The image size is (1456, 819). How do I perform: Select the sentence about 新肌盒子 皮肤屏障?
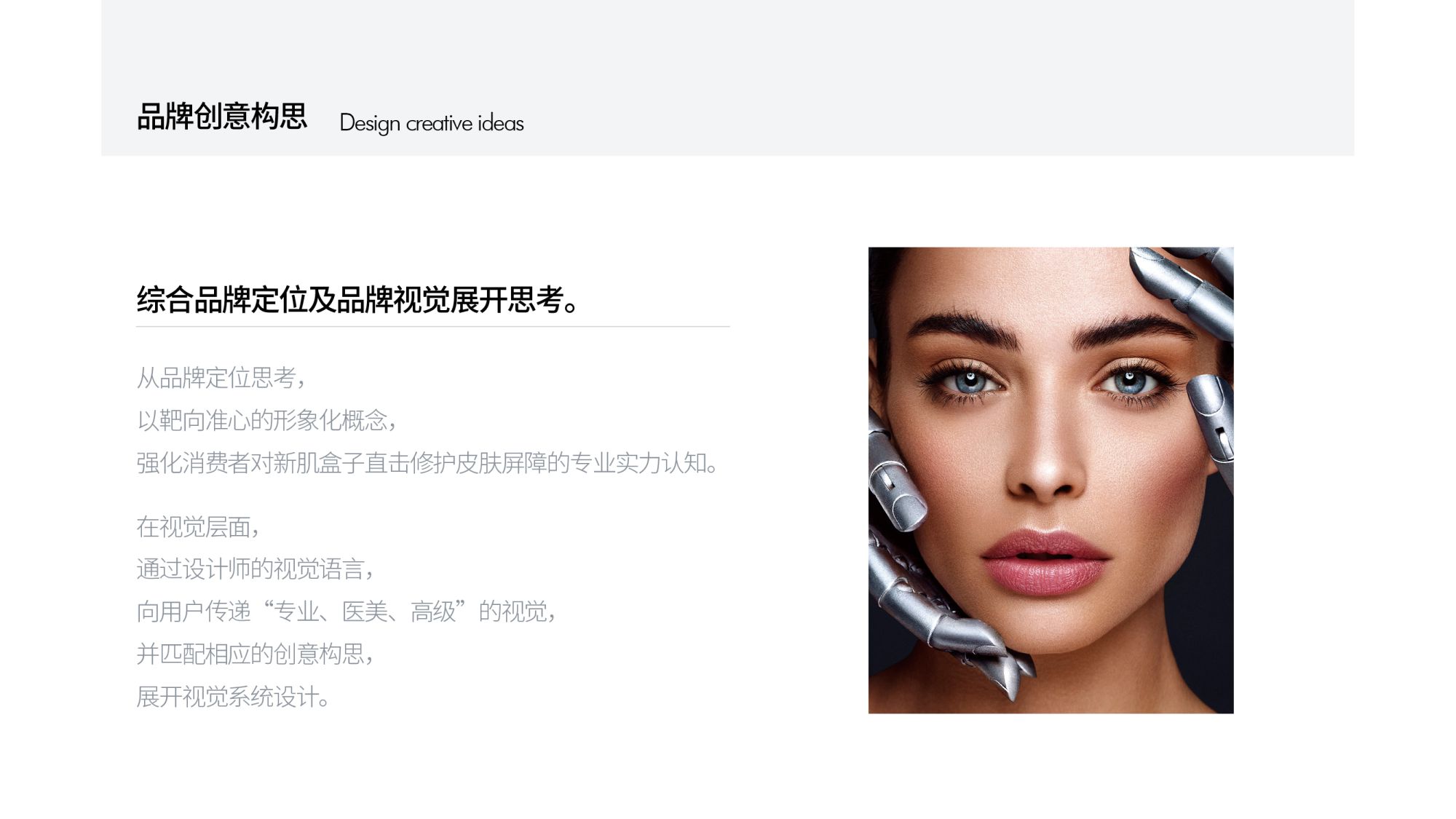point(428,463)
